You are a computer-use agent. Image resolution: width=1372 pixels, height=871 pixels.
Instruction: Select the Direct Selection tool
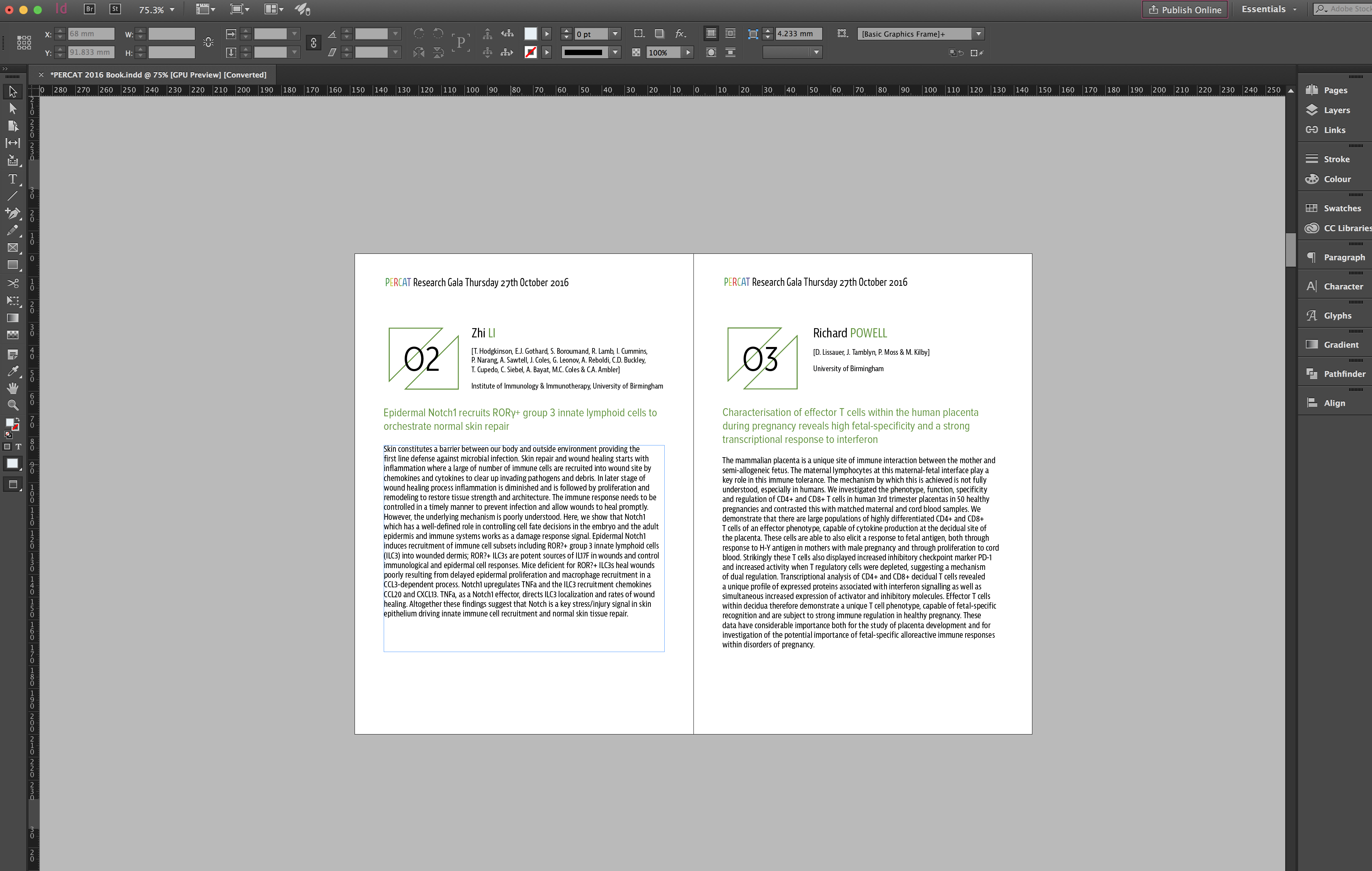(12, 108)
